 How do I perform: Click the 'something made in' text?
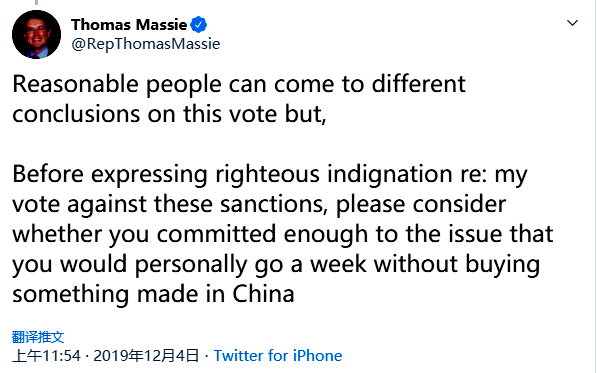(x=119, y=294)
